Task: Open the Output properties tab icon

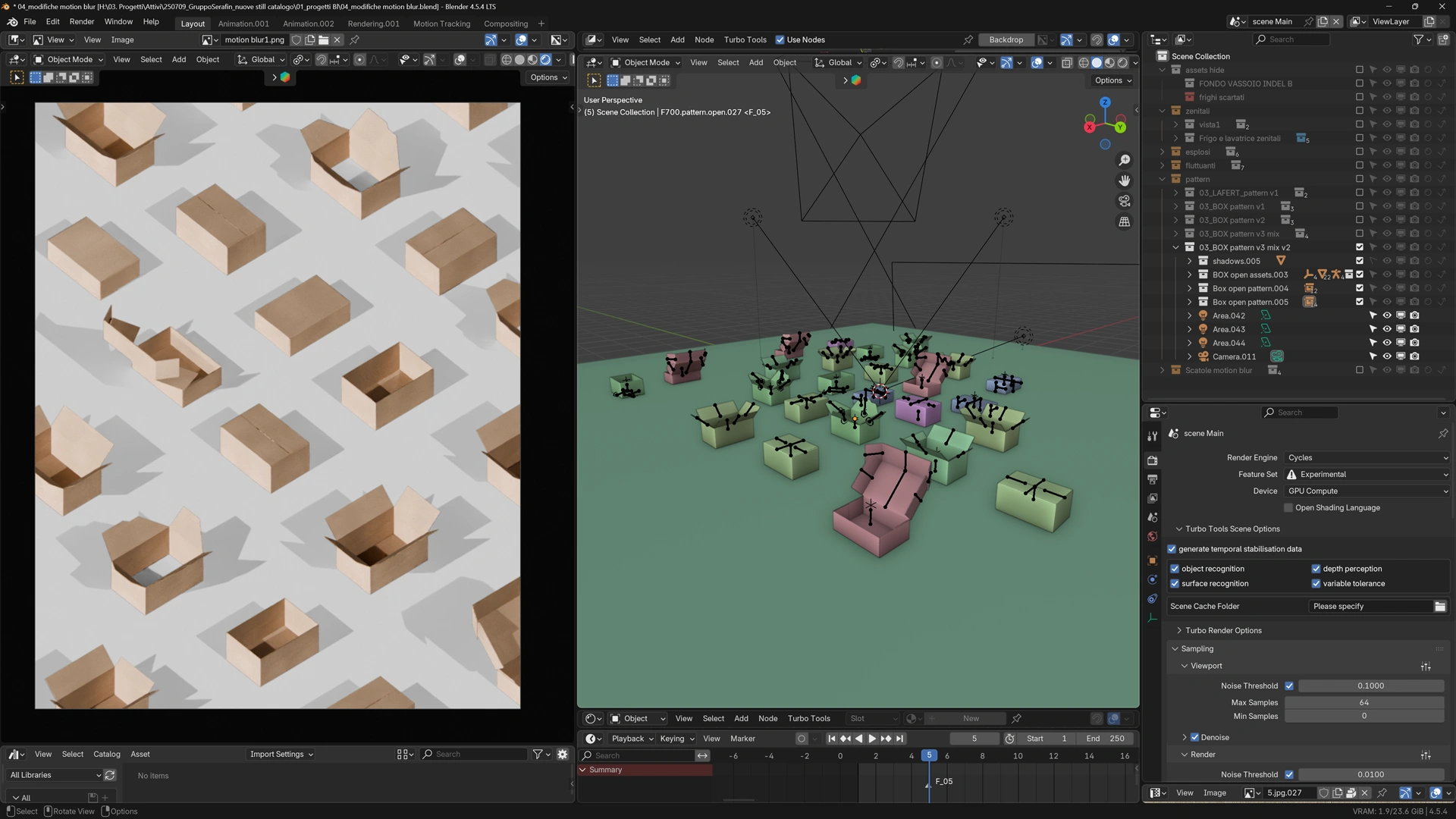Action: click(1153, 479)
